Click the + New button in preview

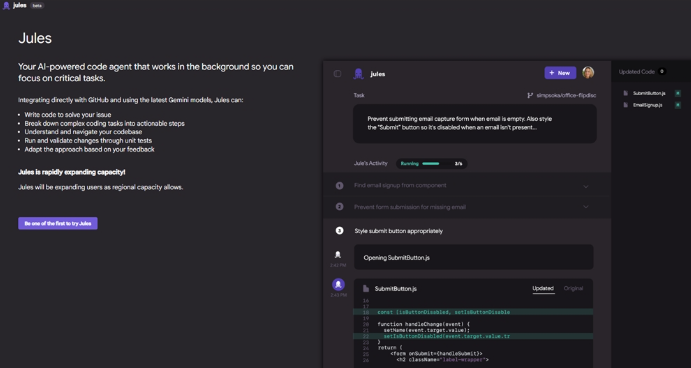coord(560,73)
